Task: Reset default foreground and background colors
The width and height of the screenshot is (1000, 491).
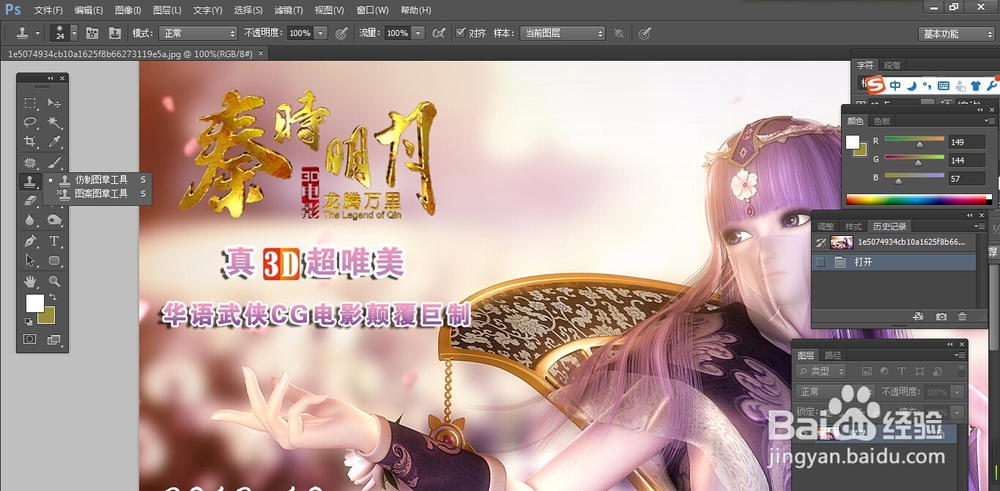Action: tap(29, 321)
